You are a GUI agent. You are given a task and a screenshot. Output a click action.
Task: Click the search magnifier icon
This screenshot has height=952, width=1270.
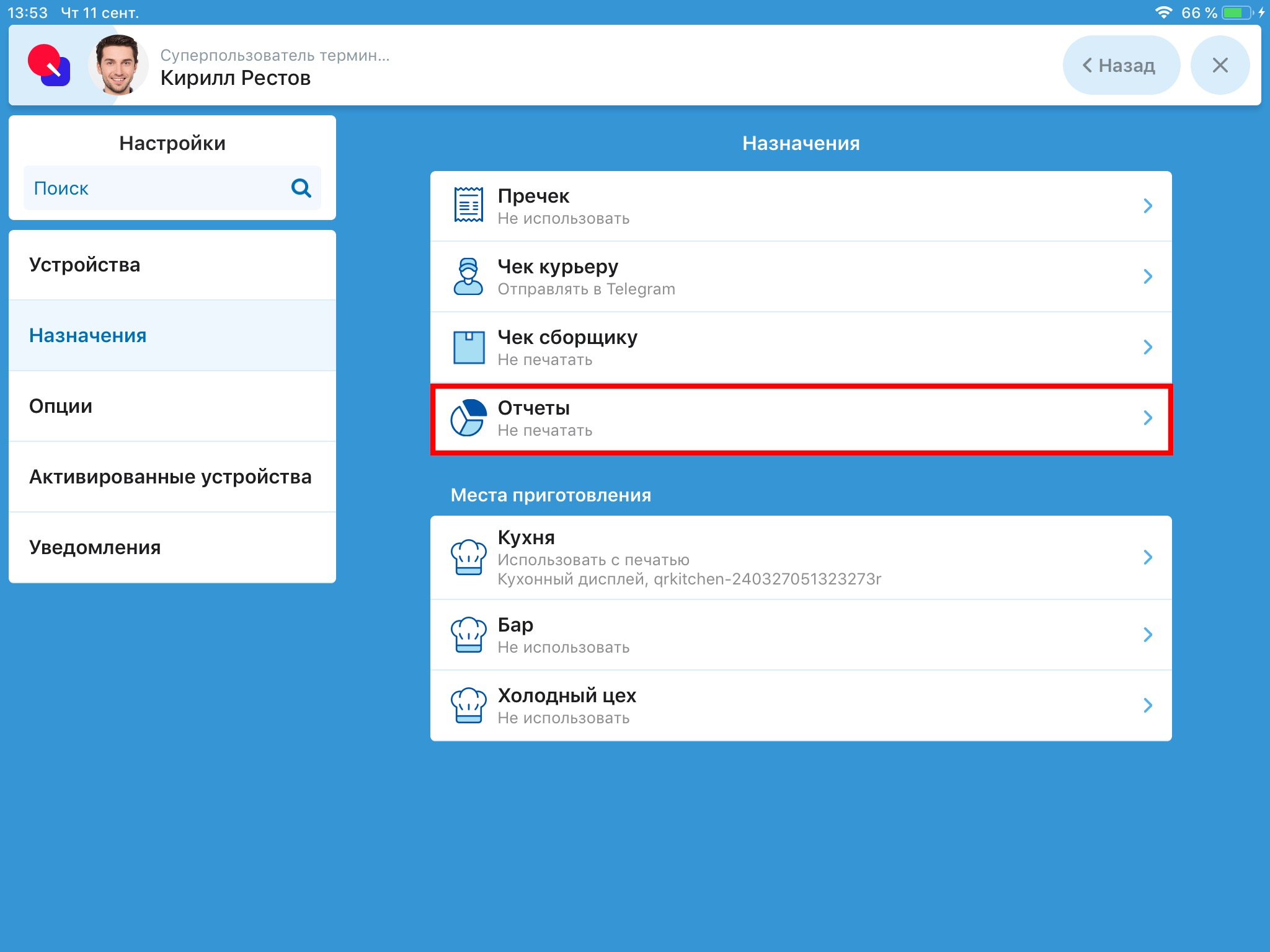[301, 188]
